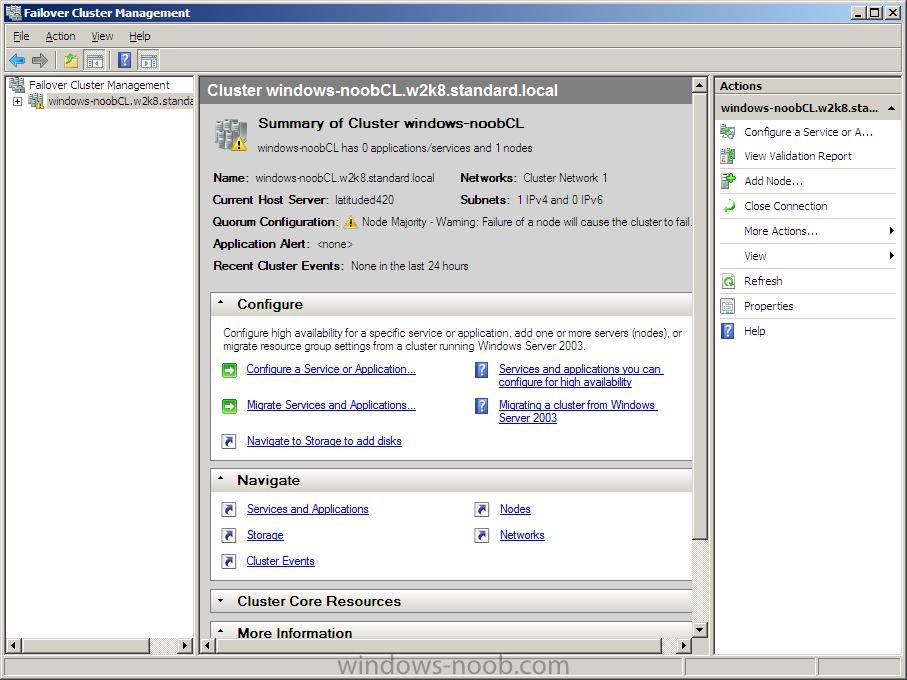Click shortcut icon beside Services and Applications
This screenshot has height=680, width=907.
pyautogui.click(x=229, y=509)
